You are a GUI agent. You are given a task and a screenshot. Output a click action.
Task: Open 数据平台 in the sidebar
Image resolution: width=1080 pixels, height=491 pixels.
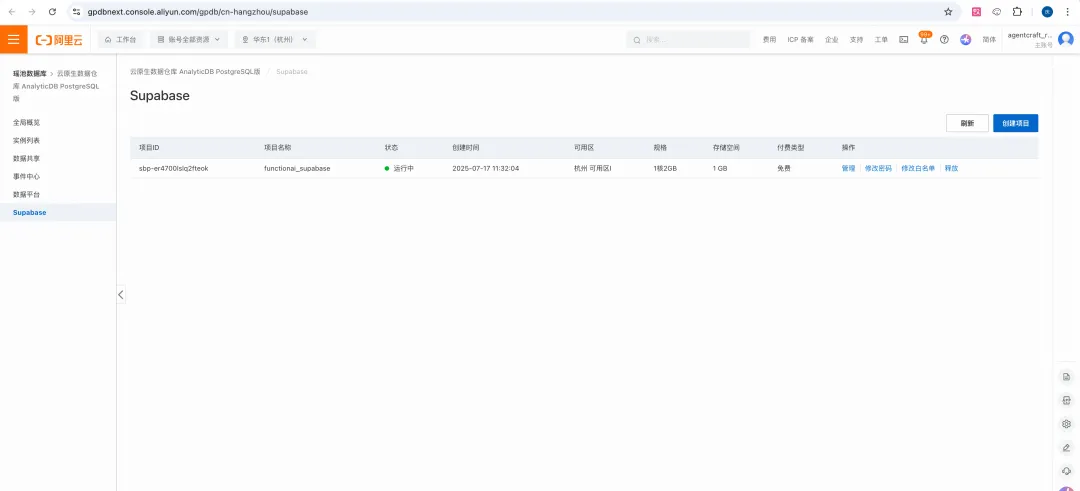click(26, 195)
